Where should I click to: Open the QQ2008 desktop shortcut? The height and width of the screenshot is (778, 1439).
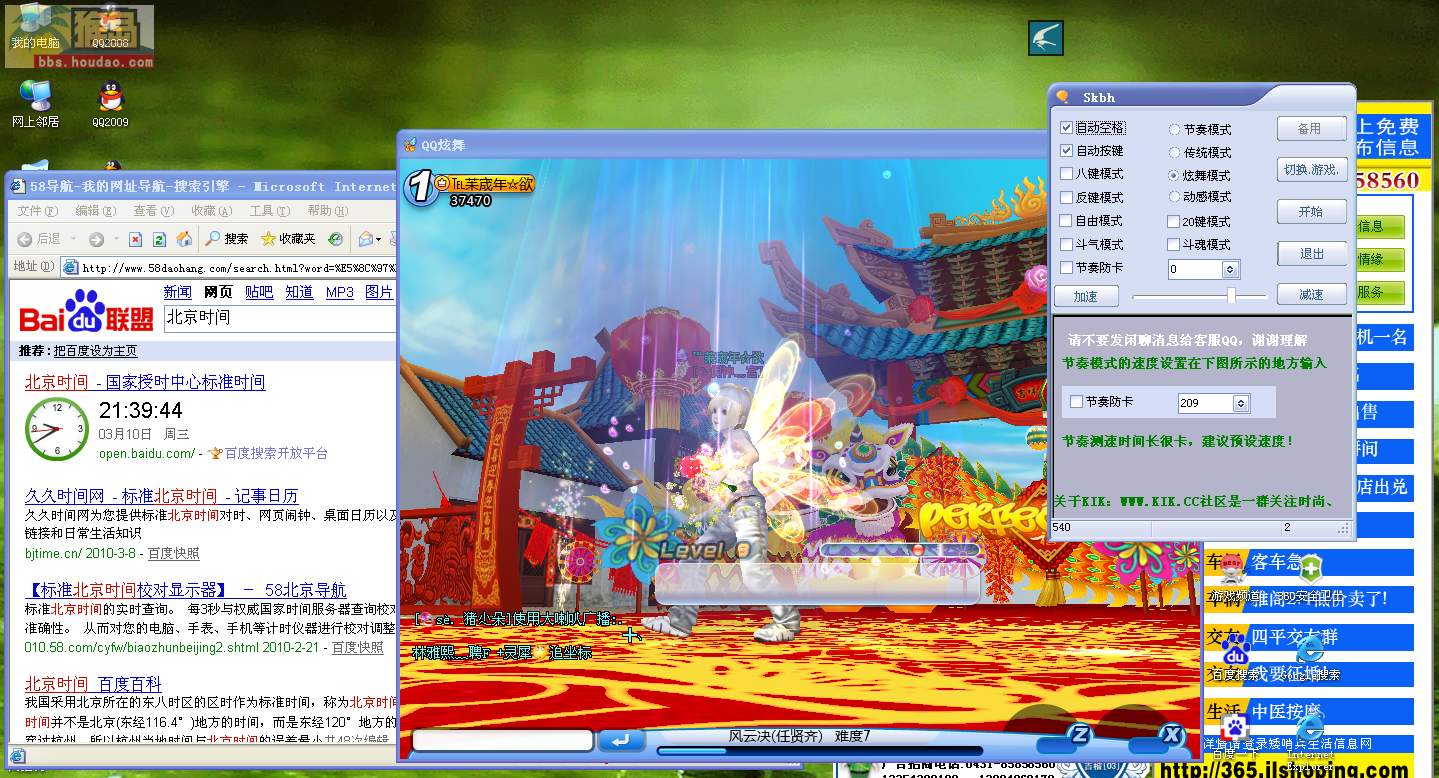click(x=110, y=25)
